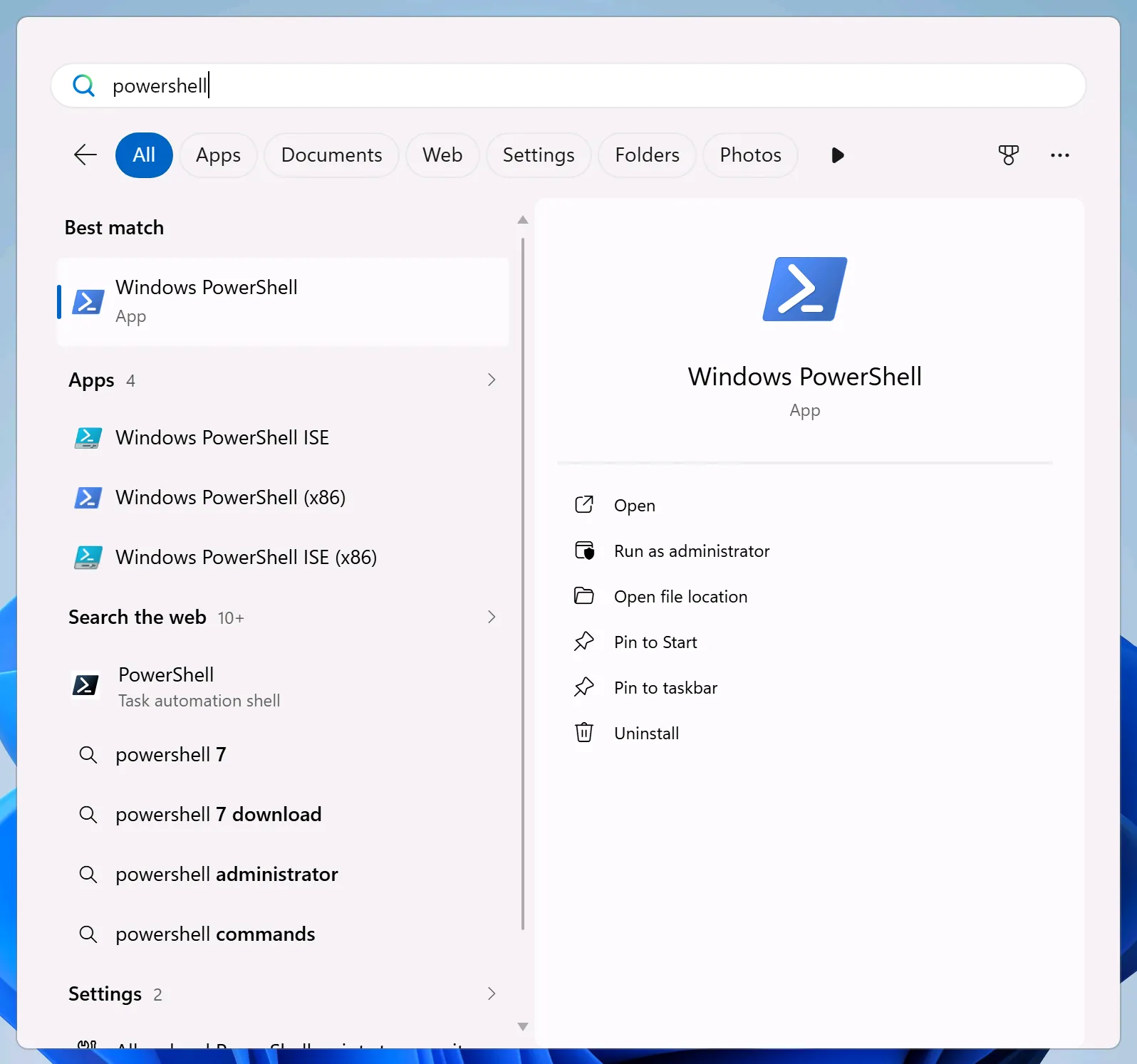Click search icon beside powershell 7 download
The image size is (1137, 1064).
tap(88, 815)
